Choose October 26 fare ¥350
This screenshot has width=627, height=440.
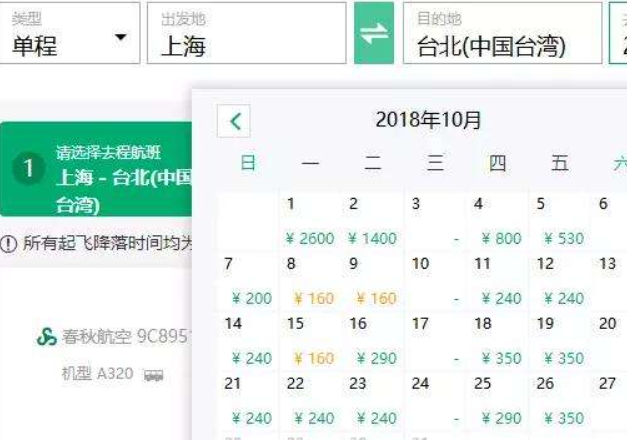(x=560, y=402)
